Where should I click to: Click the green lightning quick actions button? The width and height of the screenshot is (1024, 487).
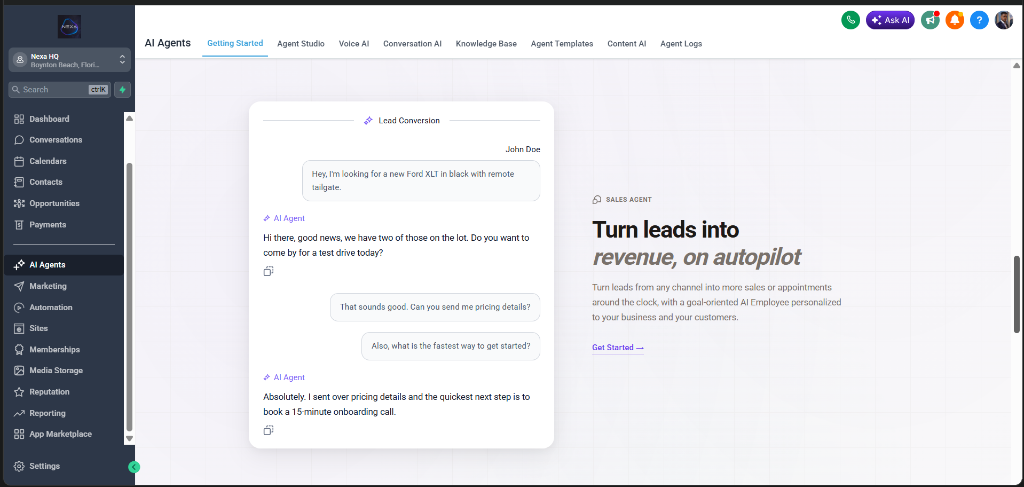coord(122,89)
